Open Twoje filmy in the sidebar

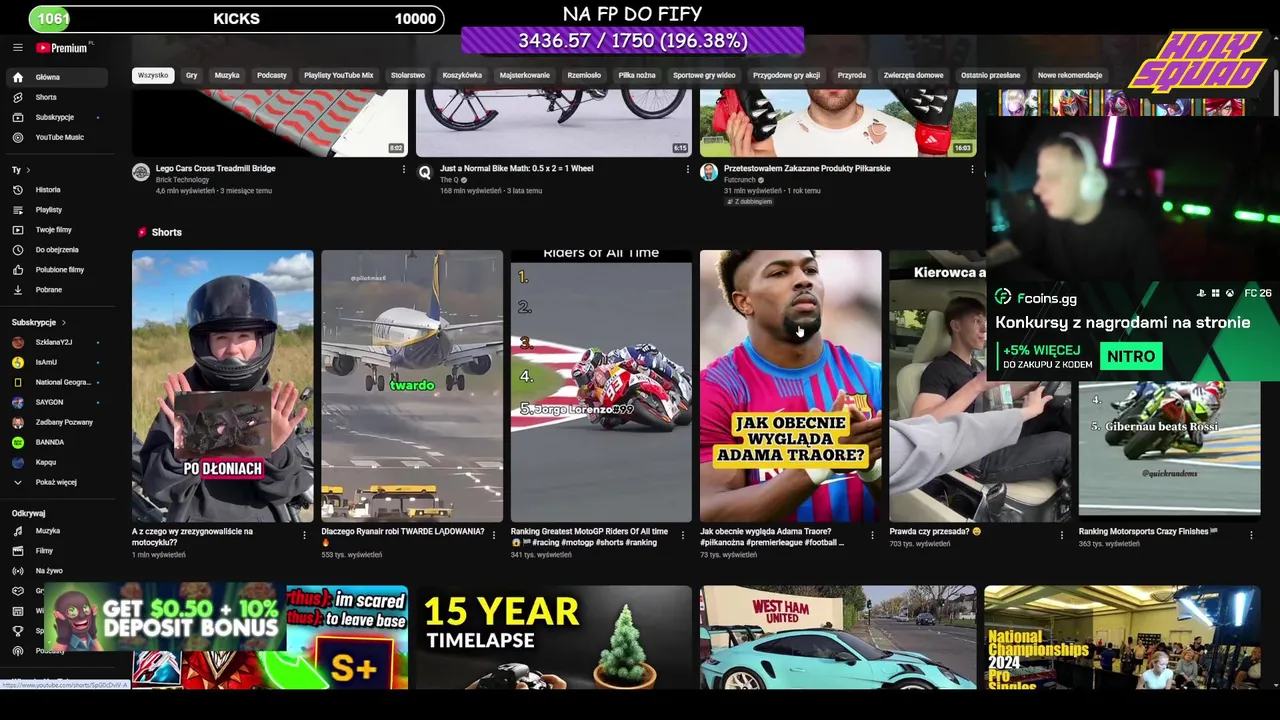pos(58,230)
